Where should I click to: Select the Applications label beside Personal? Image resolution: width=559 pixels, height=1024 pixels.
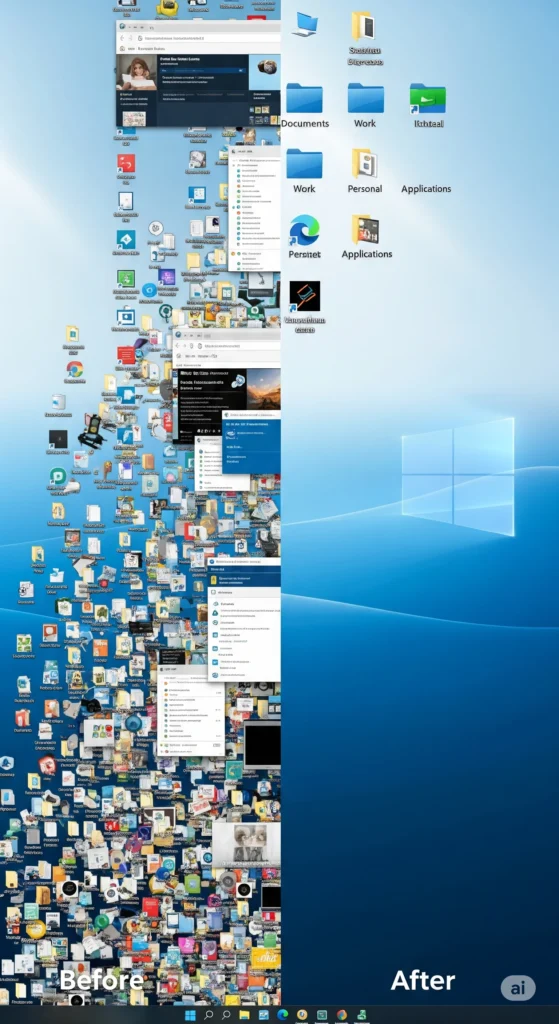tap(426, 189)
